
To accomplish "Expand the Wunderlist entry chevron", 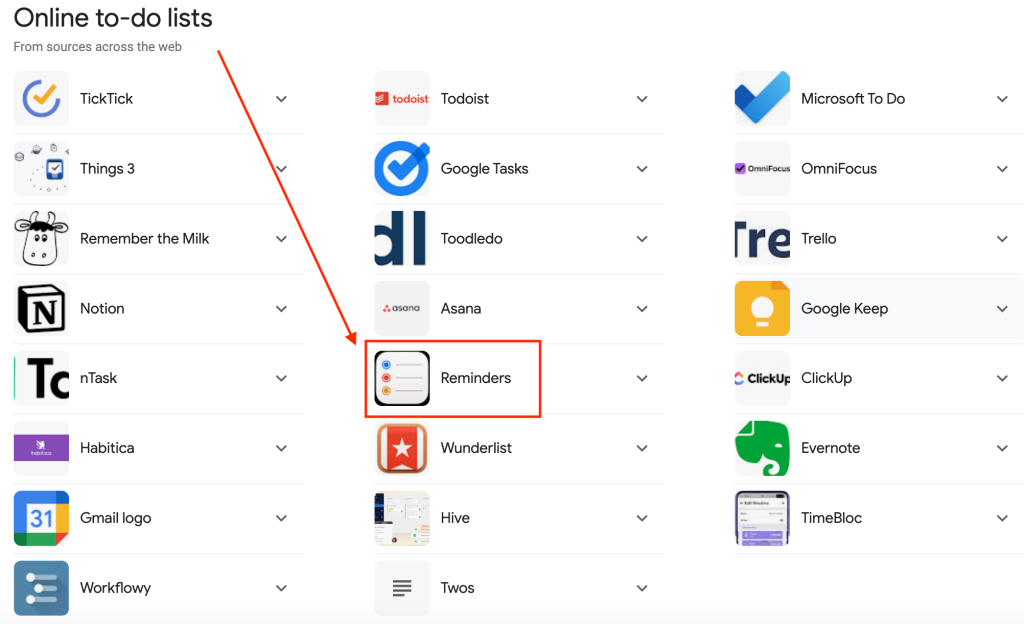I will (x=642, y=448).
